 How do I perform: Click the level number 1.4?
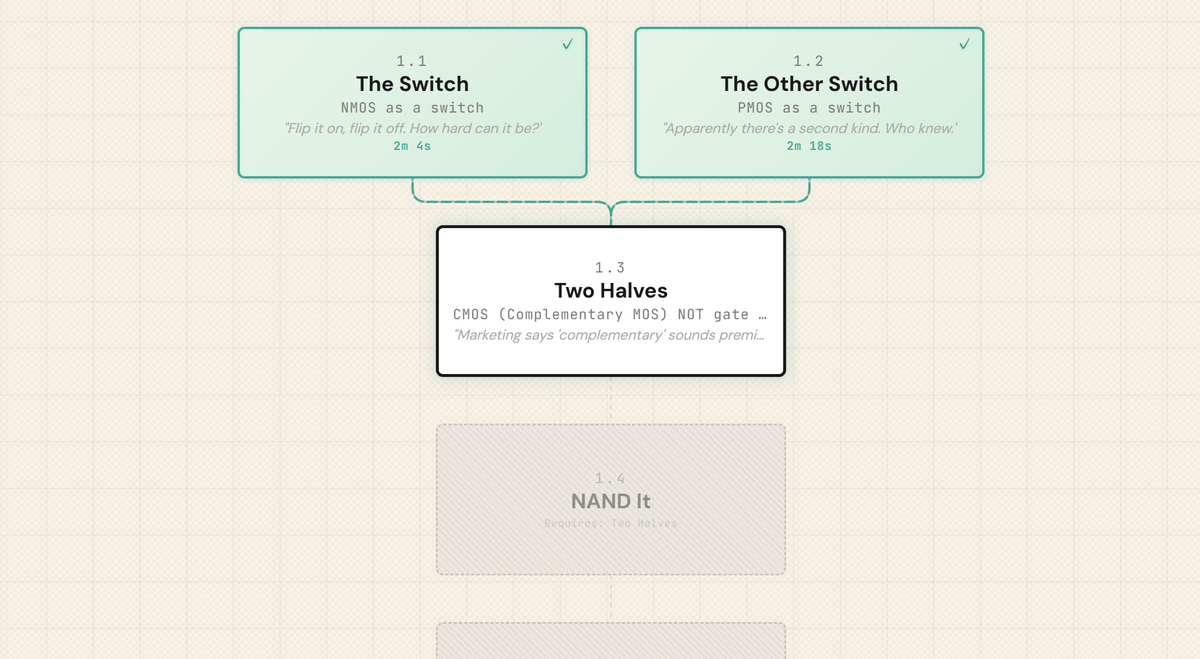[x=610, y=478]
